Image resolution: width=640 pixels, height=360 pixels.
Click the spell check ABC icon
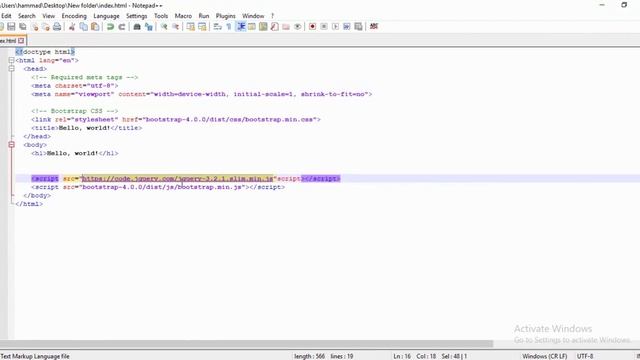[x=373, y=27]
